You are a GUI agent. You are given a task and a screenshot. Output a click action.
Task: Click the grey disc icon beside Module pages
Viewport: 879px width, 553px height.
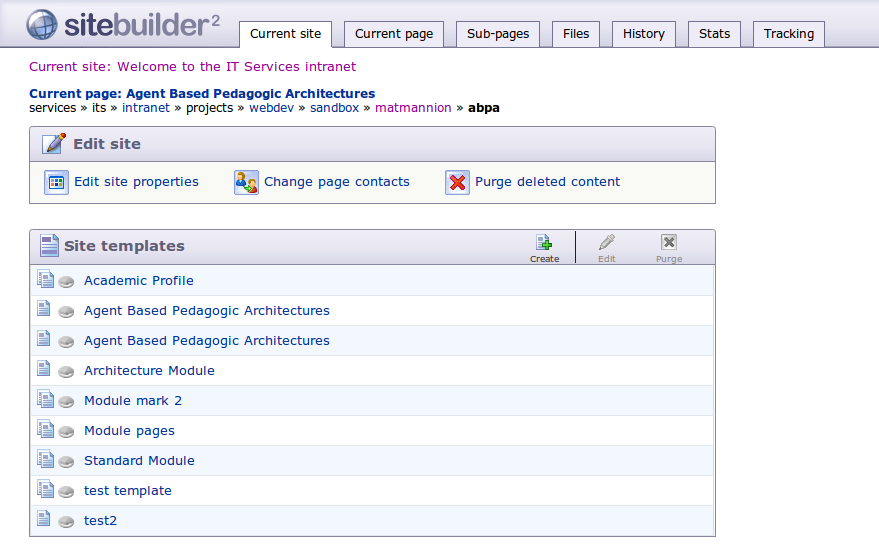click(66, 432)
